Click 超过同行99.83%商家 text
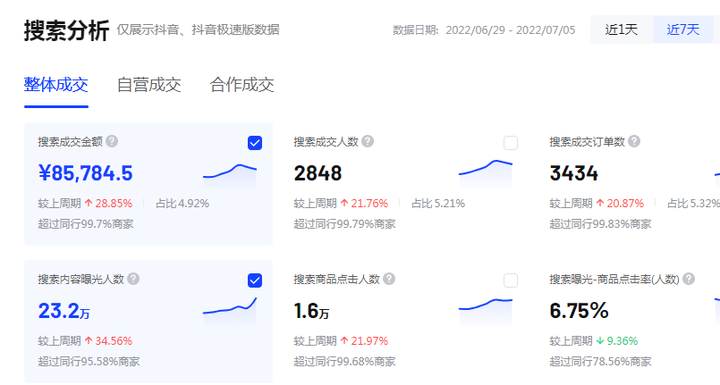This screenshot has width=720, height=385. pos(600,224)
